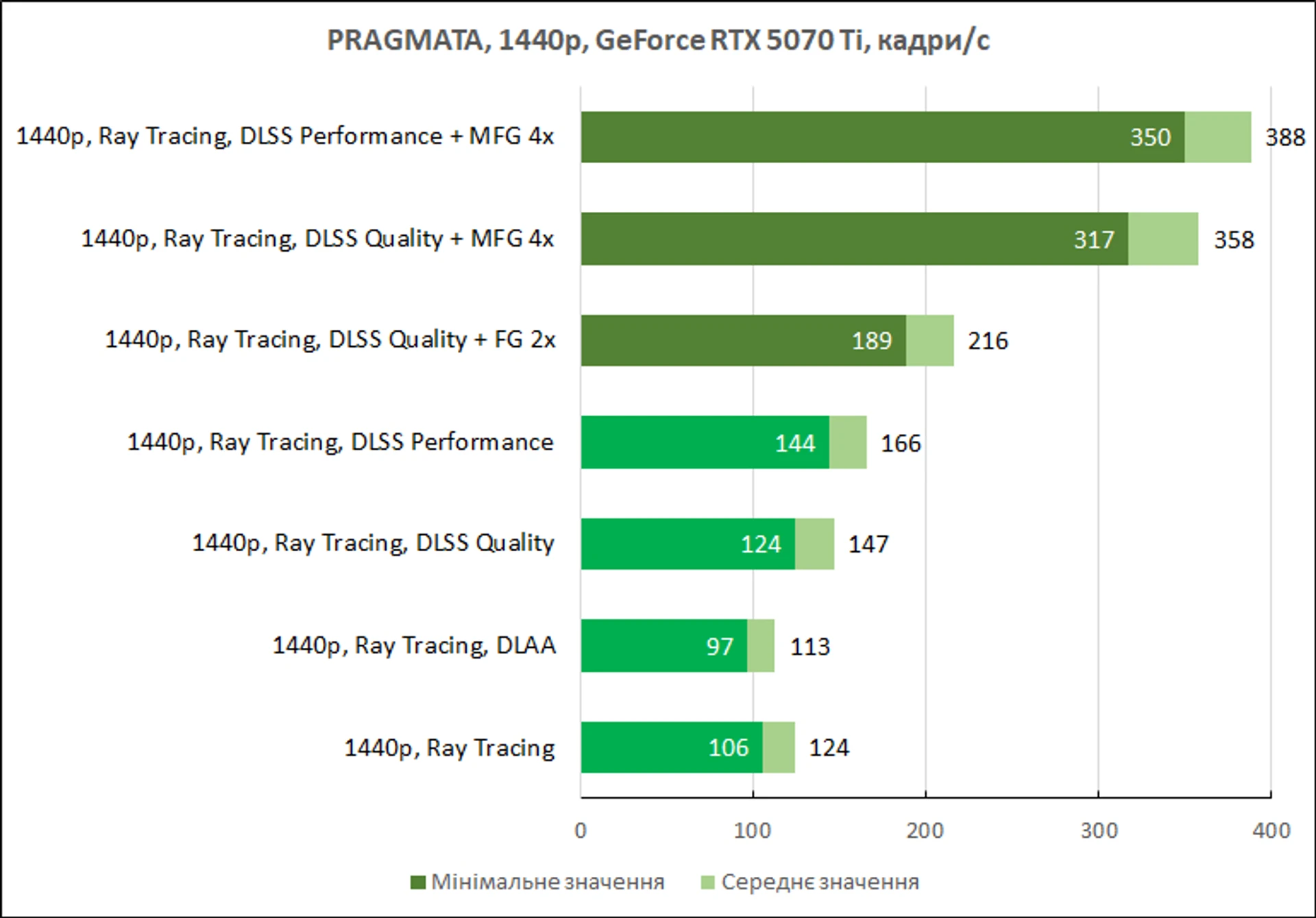Click the Середнє значення legend text

pos(820,882)
